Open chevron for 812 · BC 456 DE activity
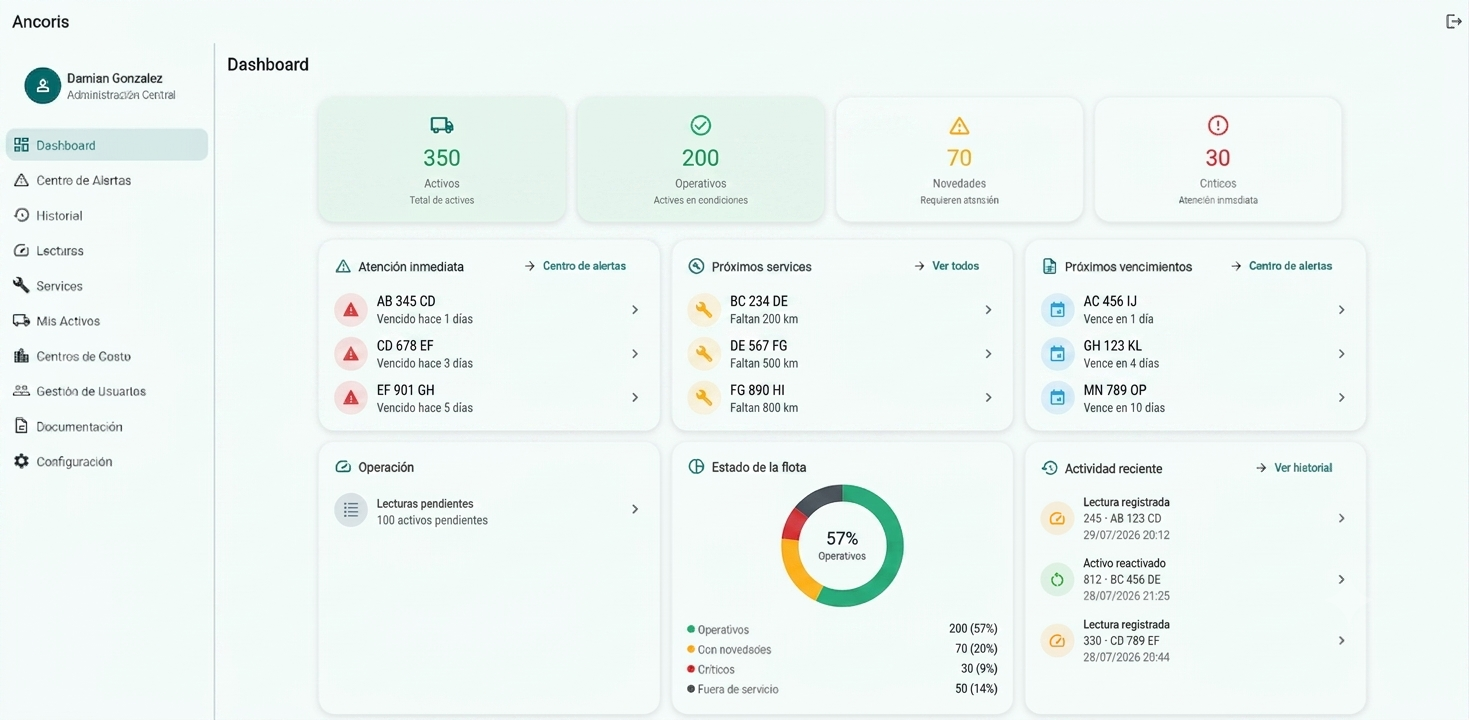This screenshot has width=1469, height=720. point(1341,579)
